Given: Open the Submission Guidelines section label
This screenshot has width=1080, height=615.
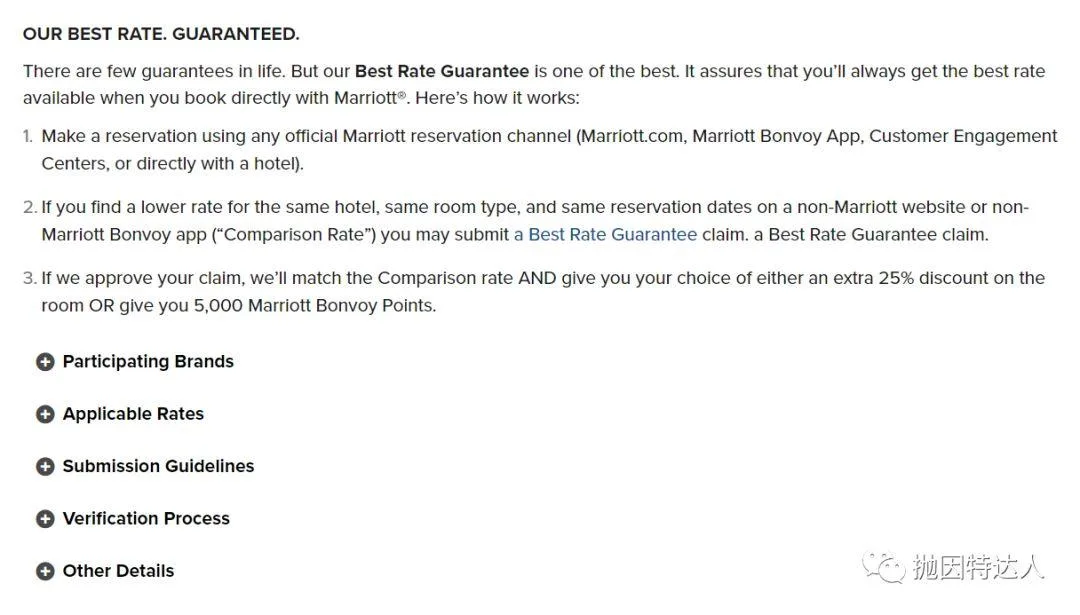Looking at the screenshot, I should coord(158,466).
